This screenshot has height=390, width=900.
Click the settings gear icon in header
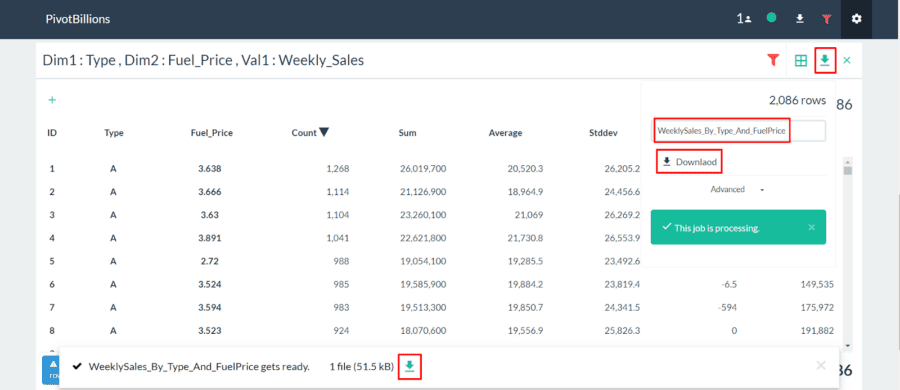856,19
